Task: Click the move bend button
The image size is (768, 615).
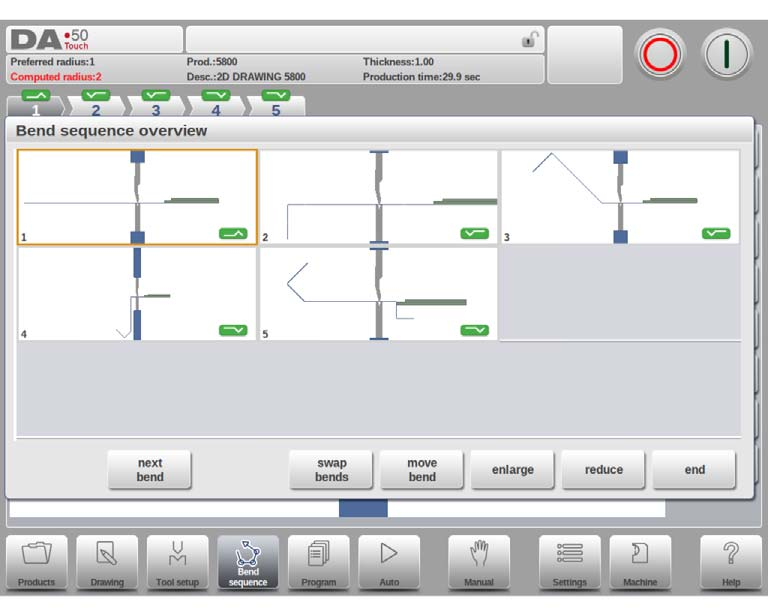Action: click(x=422, y=470)
